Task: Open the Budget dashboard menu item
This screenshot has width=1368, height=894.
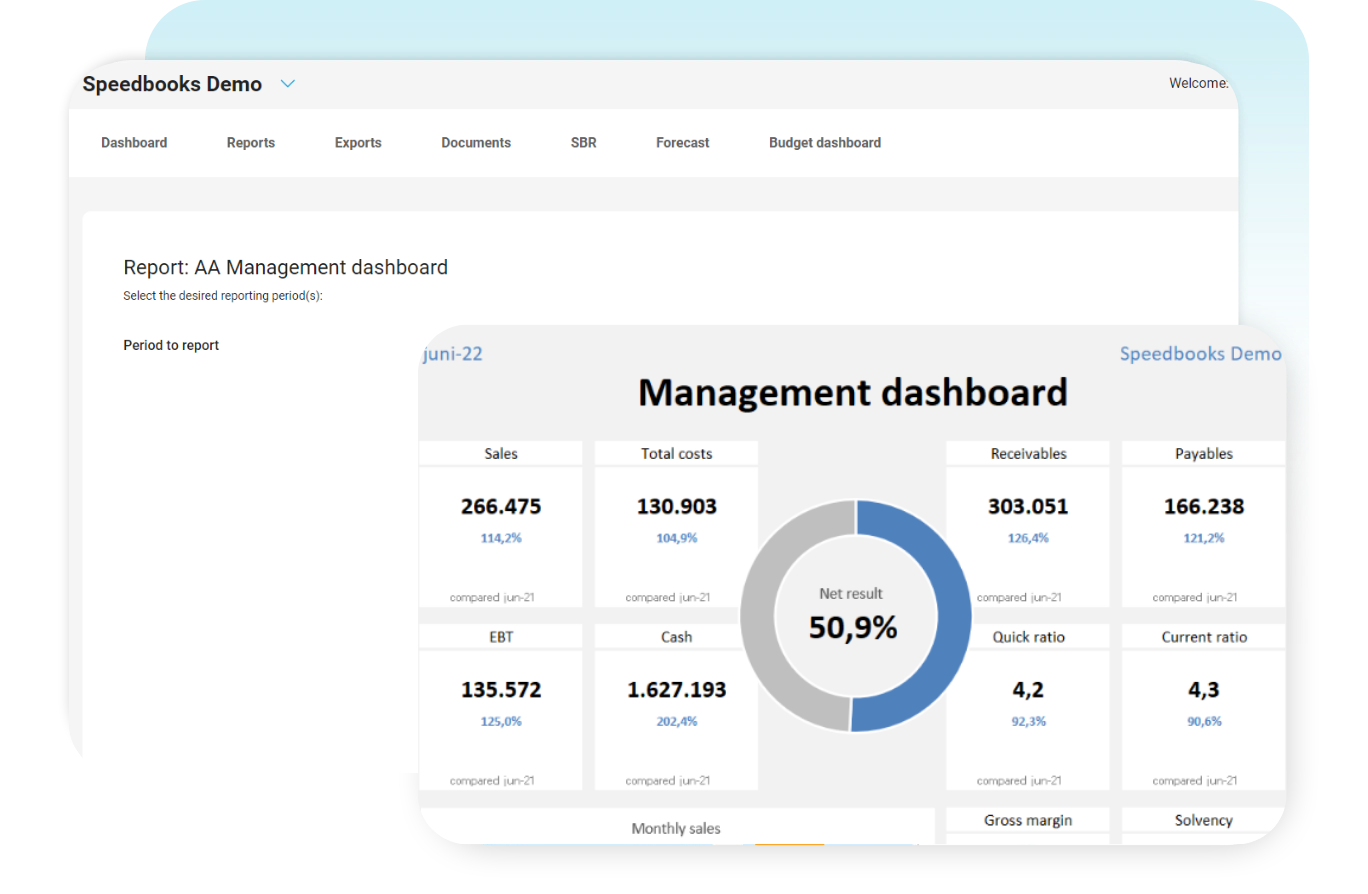Action: click(825, 143)
